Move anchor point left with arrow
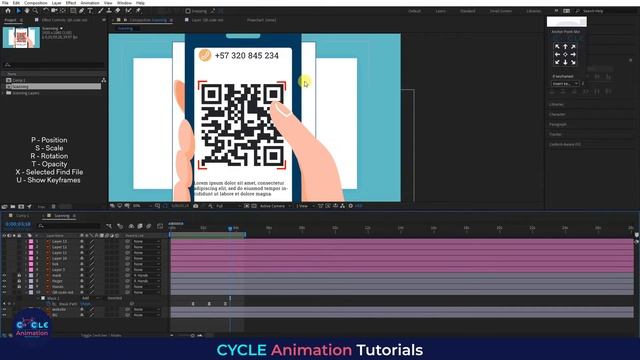The width and height of the screenshot is (640, 360). tap(558, 54)
